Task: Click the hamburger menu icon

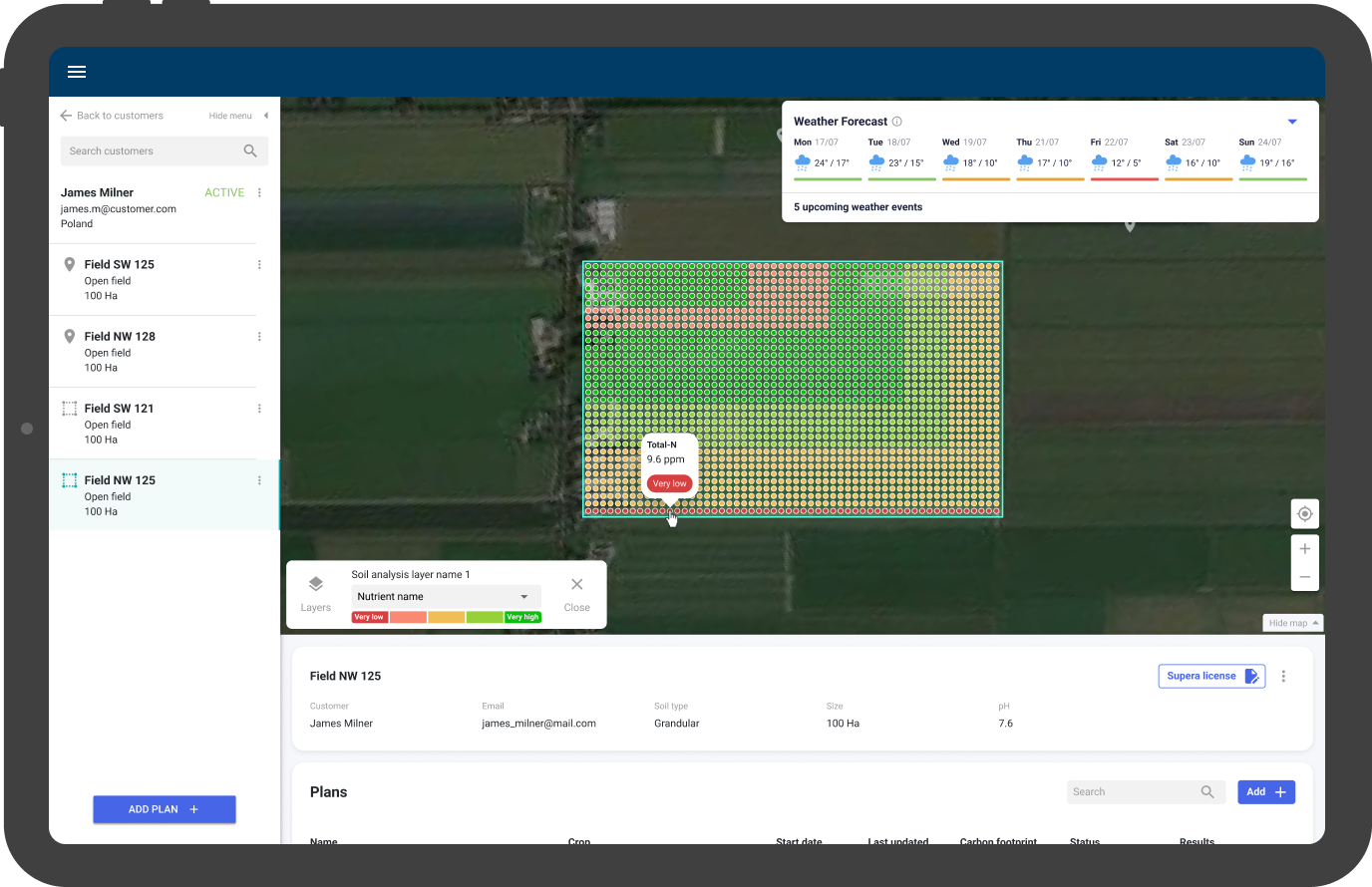Action: coord(77,72)
